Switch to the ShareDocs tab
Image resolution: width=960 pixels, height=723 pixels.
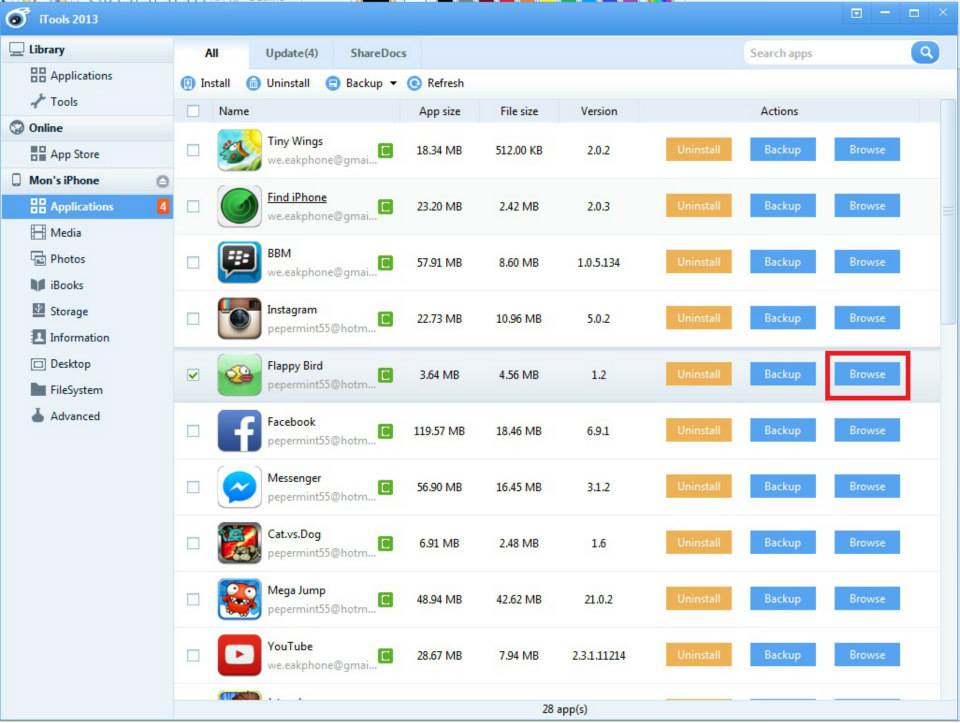(378, 53)
